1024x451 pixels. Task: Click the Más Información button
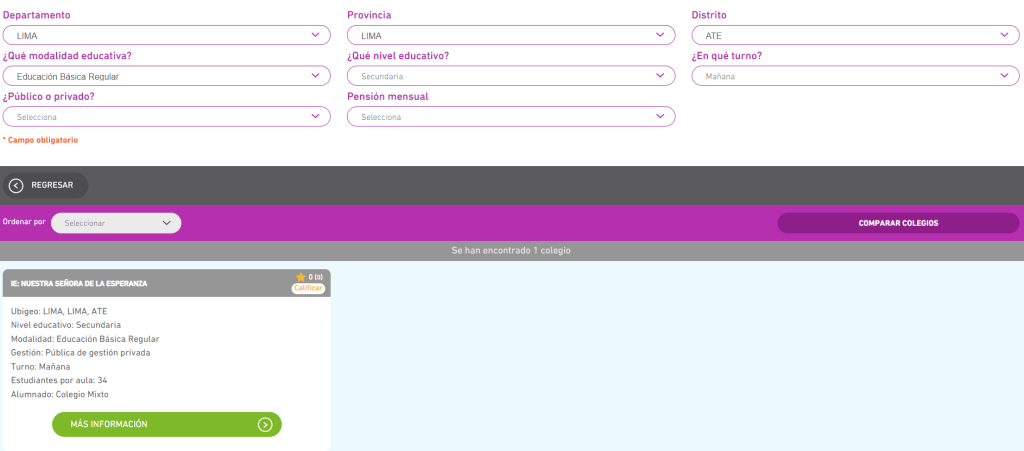166,424
